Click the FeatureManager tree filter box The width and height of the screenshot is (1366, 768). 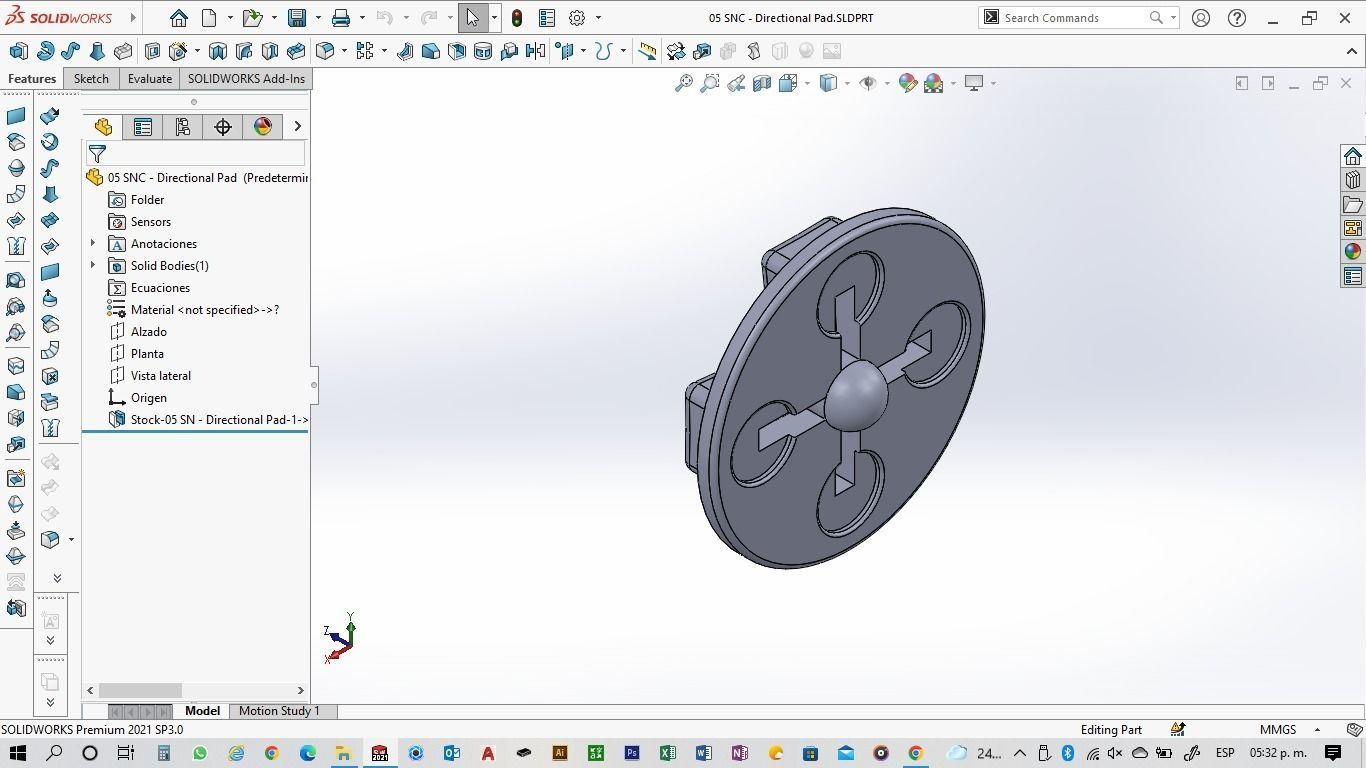coord(196,153)
